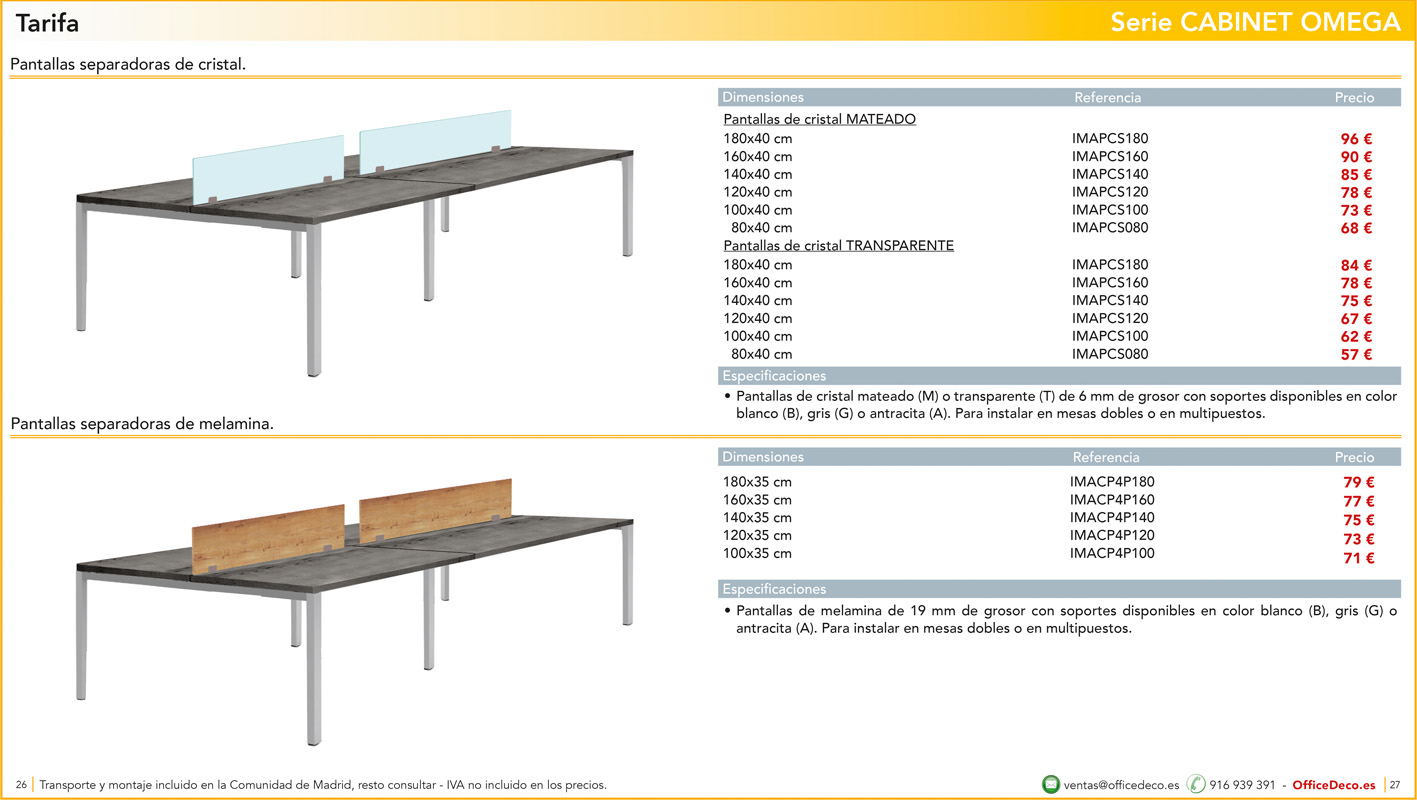Click the price "90 €"
This screenshot has height=800, width=1417.
click(x=1356, y=157)
